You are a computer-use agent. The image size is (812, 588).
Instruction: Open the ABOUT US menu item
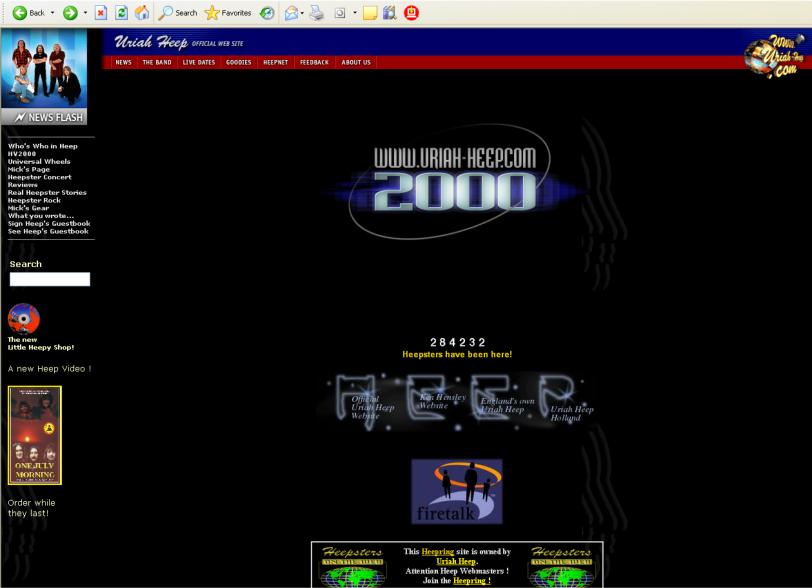point(356,62)
